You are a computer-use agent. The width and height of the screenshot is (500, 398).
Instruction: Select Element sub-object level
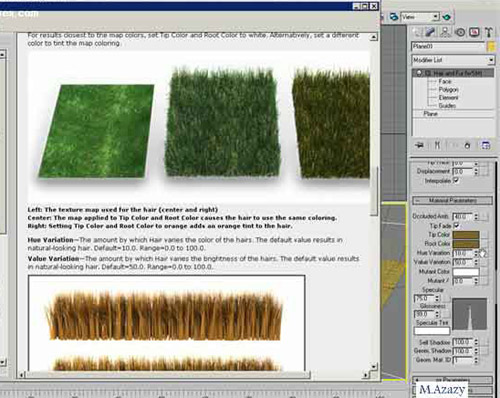(448, 97)
